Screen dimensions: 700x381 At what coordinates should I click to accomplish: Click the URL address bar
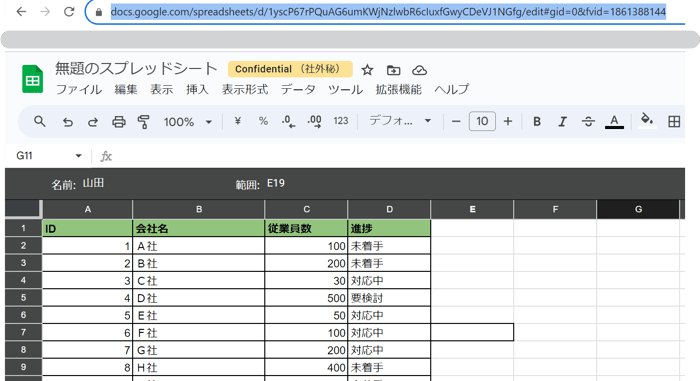click(x=388, y=12)
